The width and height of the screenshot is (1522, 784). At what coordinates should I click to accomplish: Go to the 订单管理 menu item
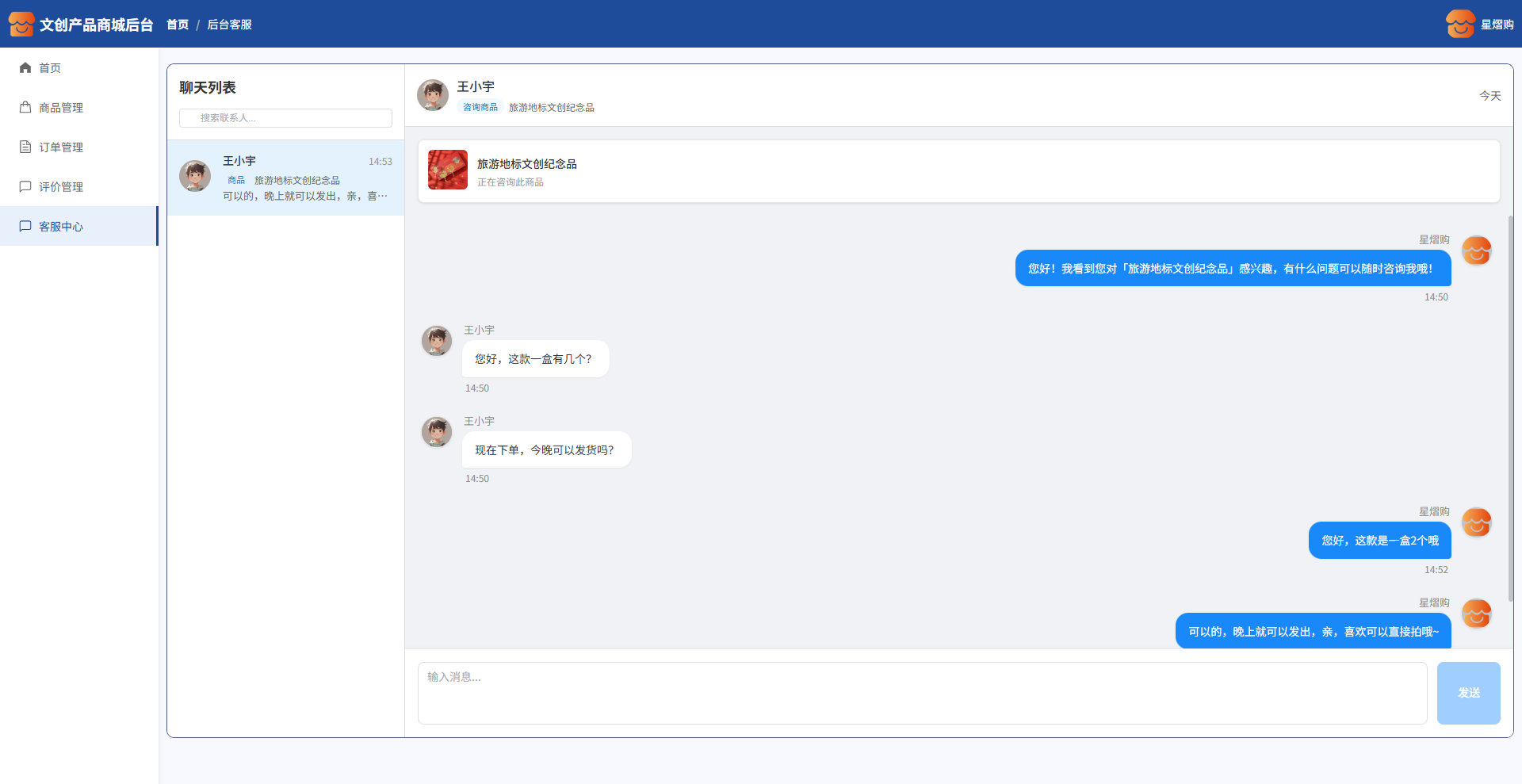pos(61,147)
